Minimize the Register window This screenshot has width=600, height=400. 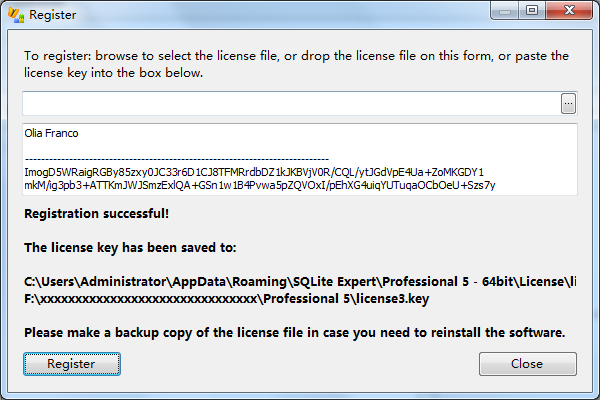pyautogui.click(x=505, y=11)
